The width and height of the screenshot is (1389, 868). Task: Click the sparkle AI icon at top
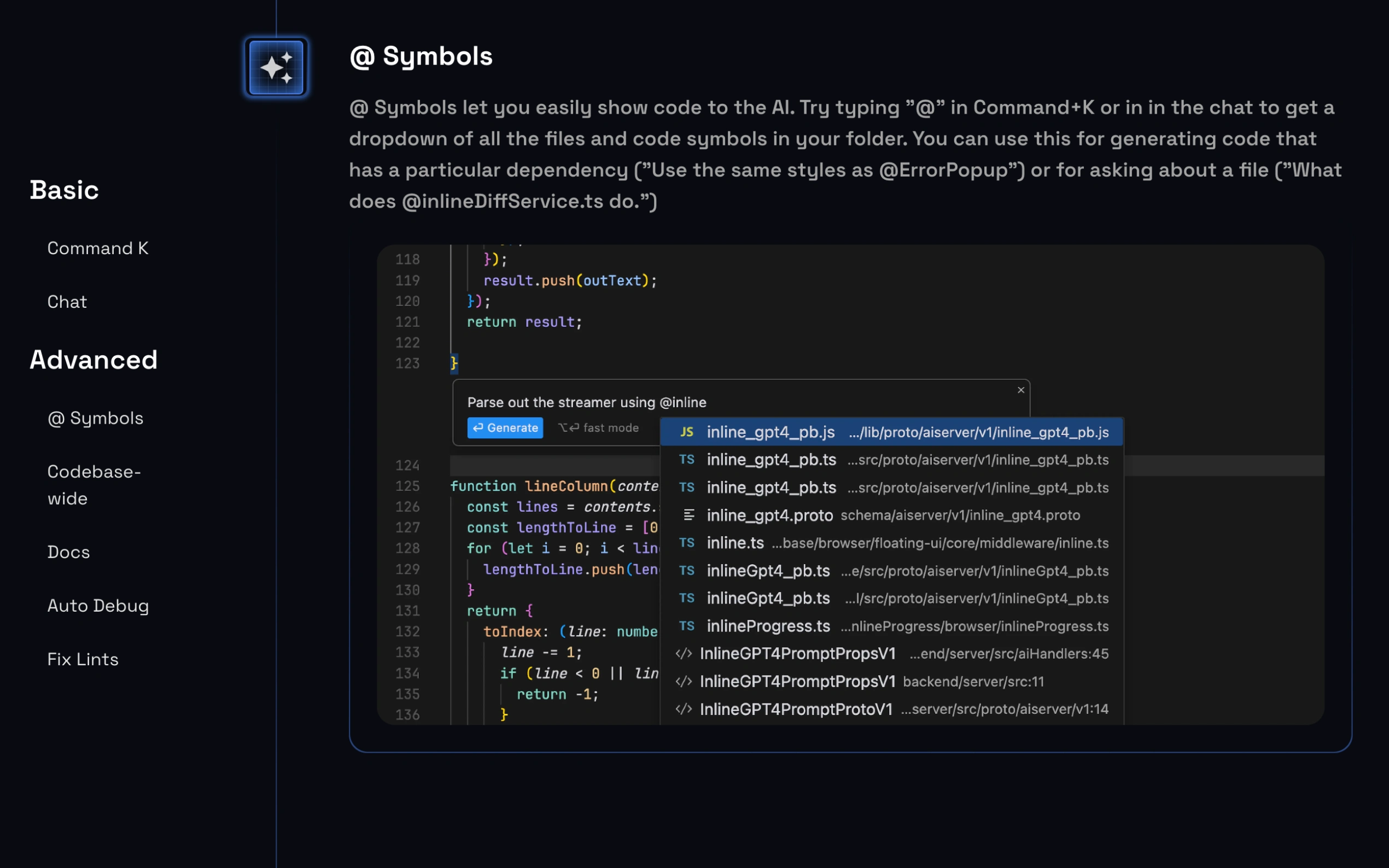pos(276,67)
